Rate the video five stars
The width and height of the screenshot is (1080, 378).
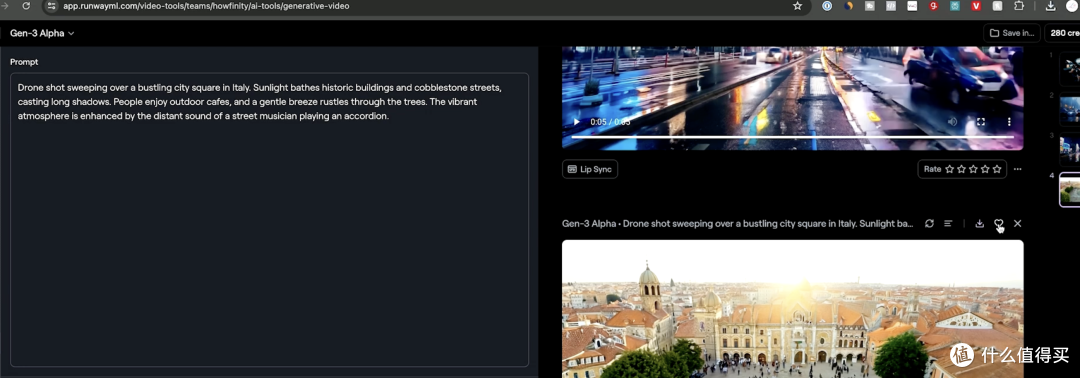pyautogui.click(x=997, y=169)
